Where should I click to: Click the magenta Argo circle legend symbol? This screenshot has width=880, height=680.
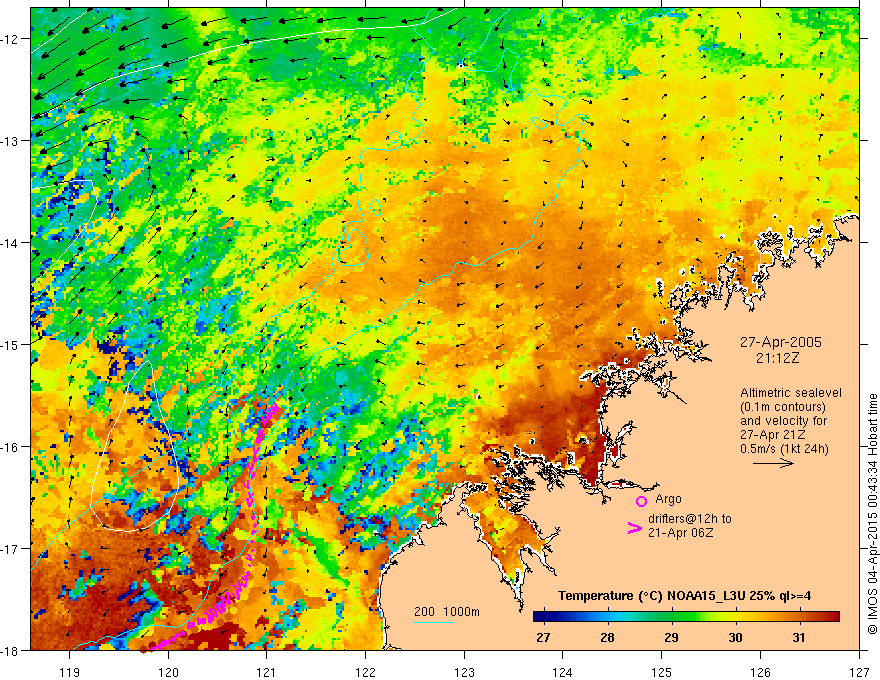[641, 500]
